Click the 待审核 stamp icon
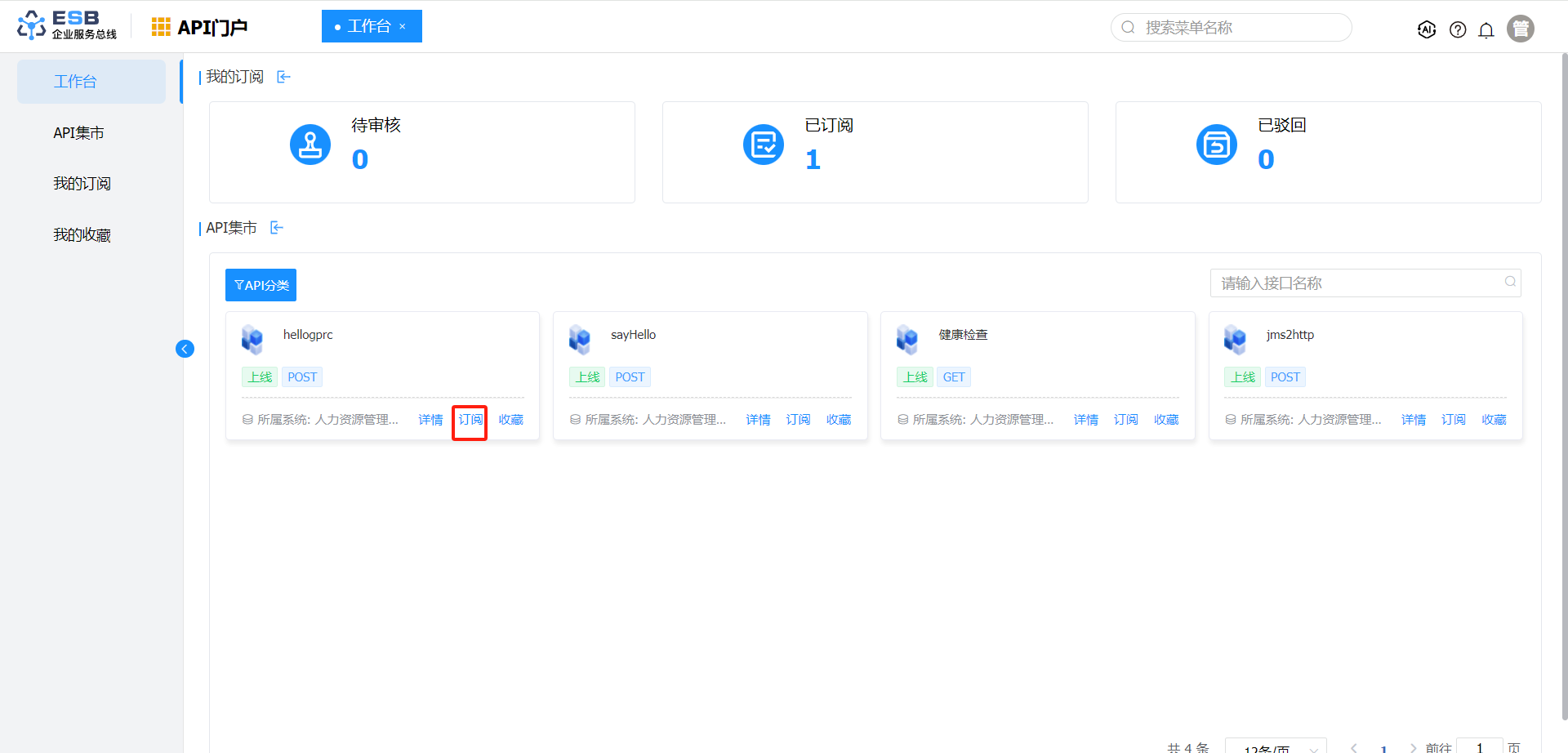Image resolution: width=1568 pixels, height=753 pixels. [x=310, y=145]
